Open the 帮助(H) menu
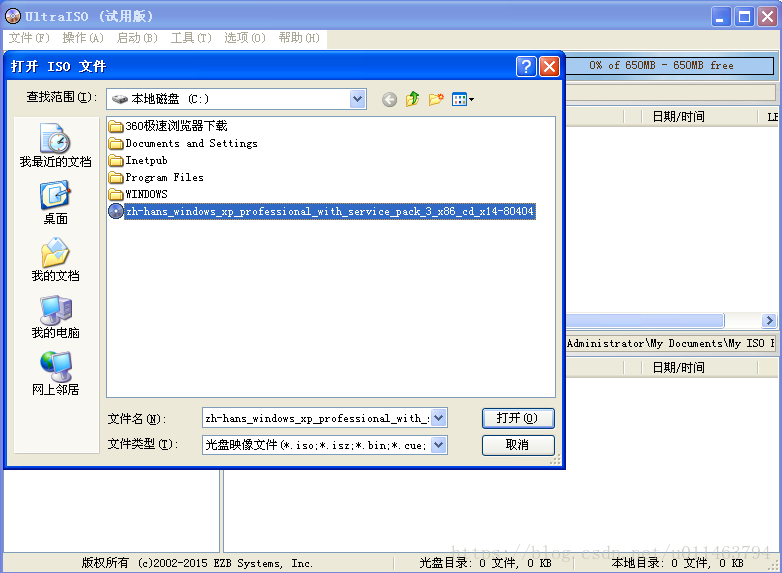This screenshot has width=782, height=573. pyautogui.click(x=299, y=38)
